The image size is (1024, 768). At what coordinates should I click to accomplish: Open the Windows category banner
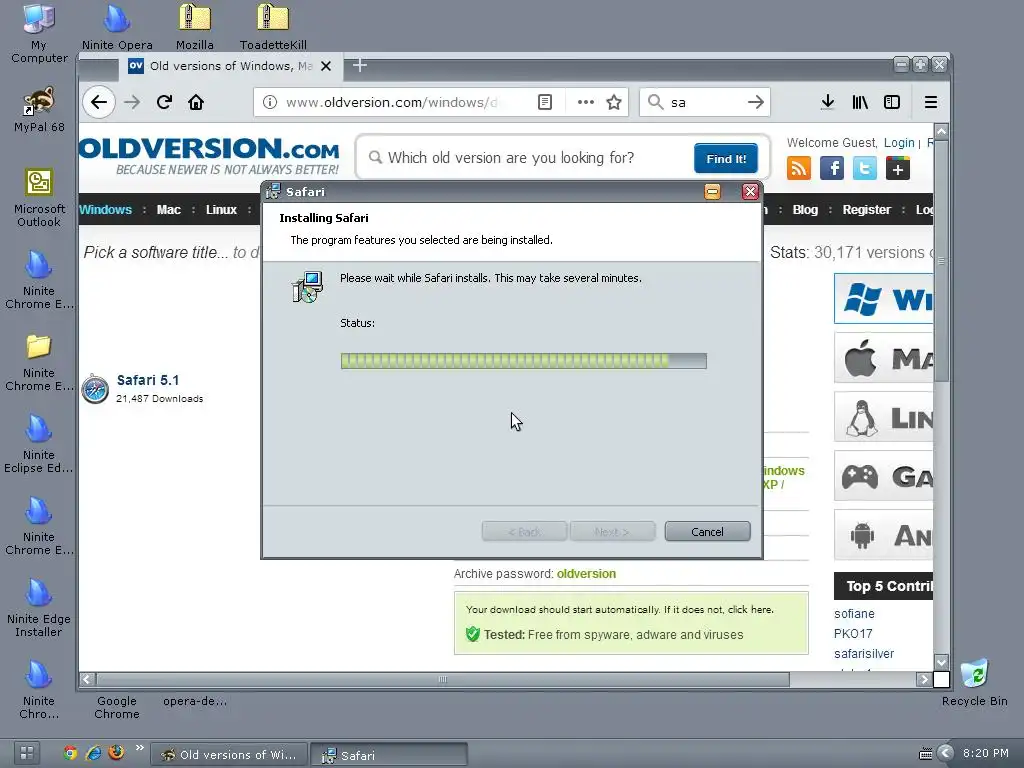(884, 299)
